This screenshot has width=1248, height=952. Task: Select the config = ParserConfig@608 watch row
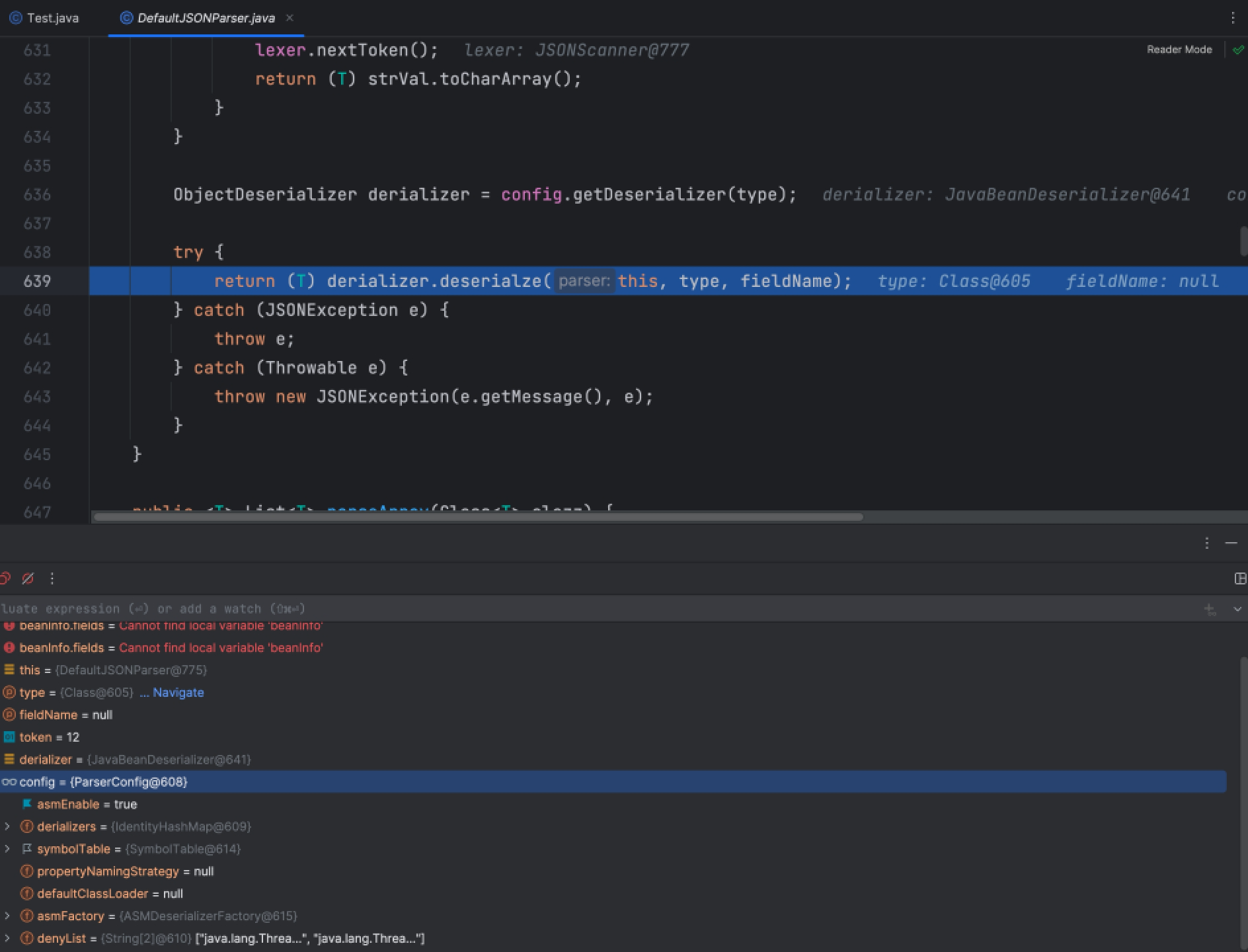pos(613,781)
